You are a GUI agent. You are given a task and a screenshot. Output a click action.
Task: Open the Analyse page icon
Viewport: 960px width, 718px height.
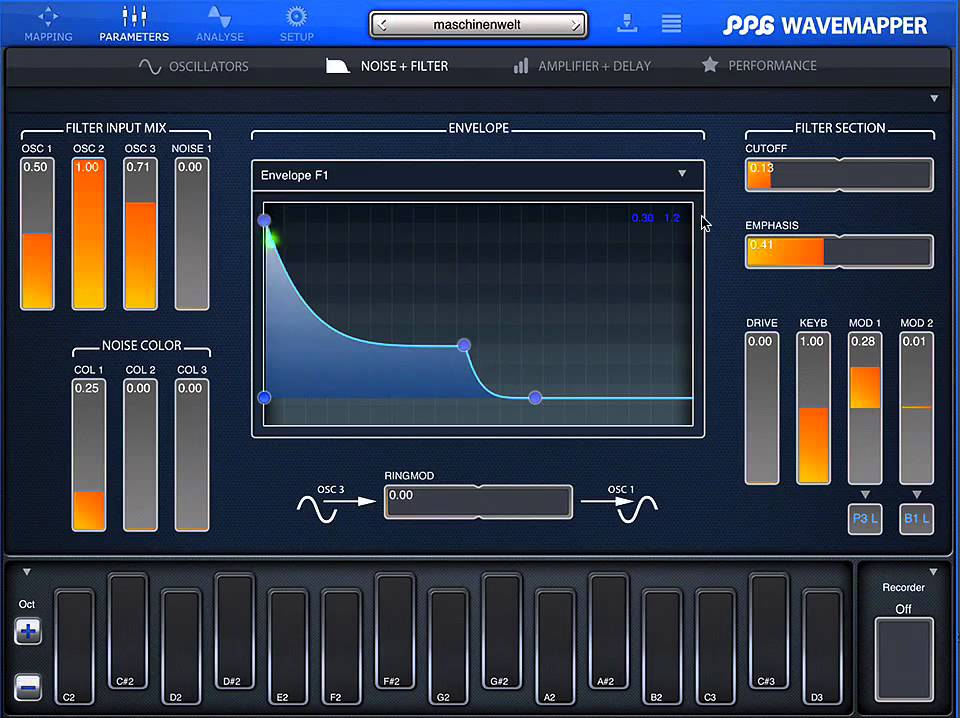[219, 17]
